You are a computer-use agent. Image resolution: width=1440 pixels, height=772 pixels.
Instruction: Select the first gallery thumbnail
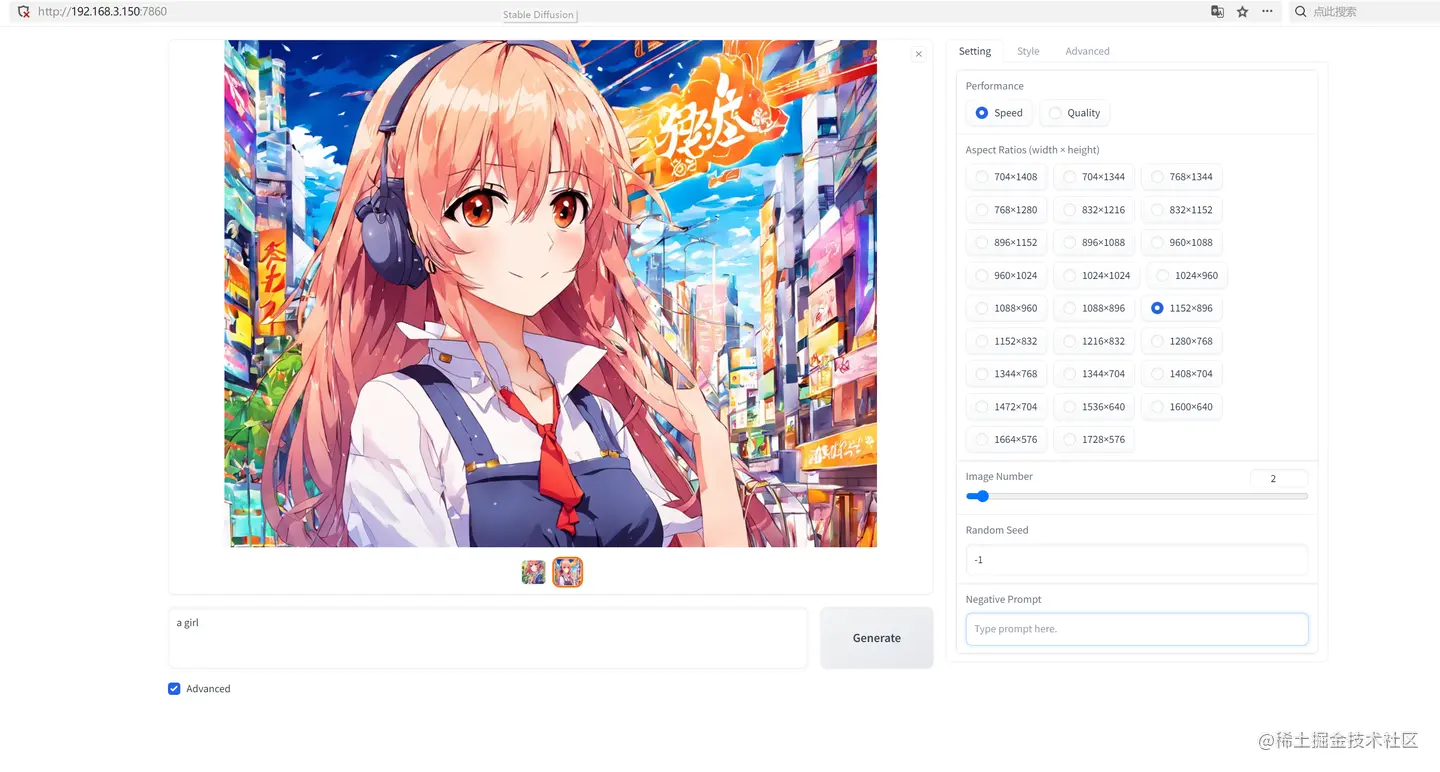533,571
